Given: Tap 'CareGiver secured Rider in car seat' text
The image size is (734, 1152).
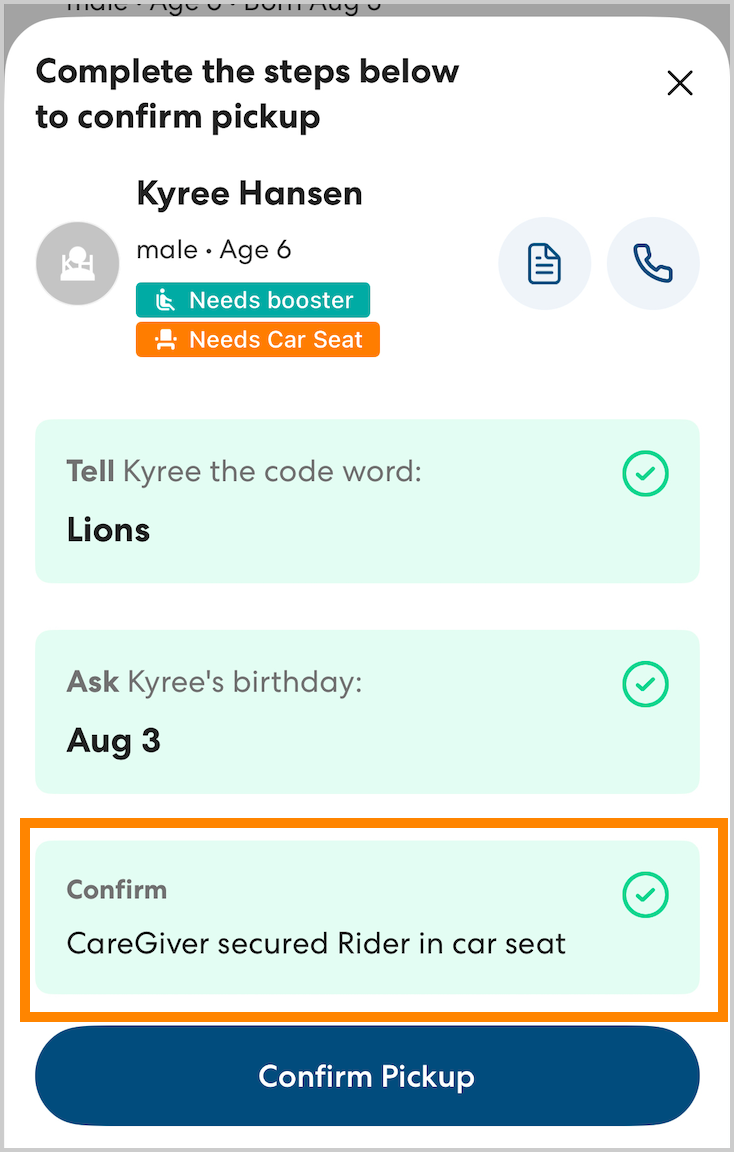Looking at the screenshot, I should (x=316, y=943).
